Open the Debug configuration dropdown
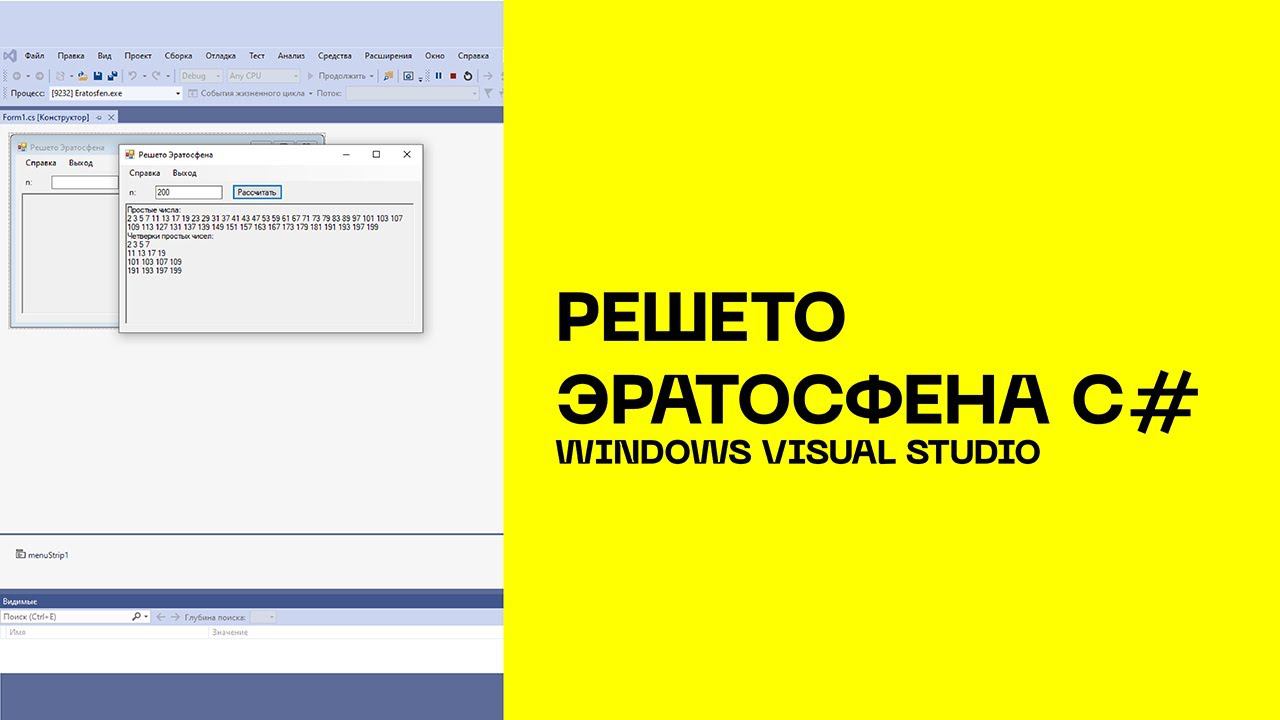The height and width of the screenshot is (720, 1280). pyautogui.click(x=200, y=76)
